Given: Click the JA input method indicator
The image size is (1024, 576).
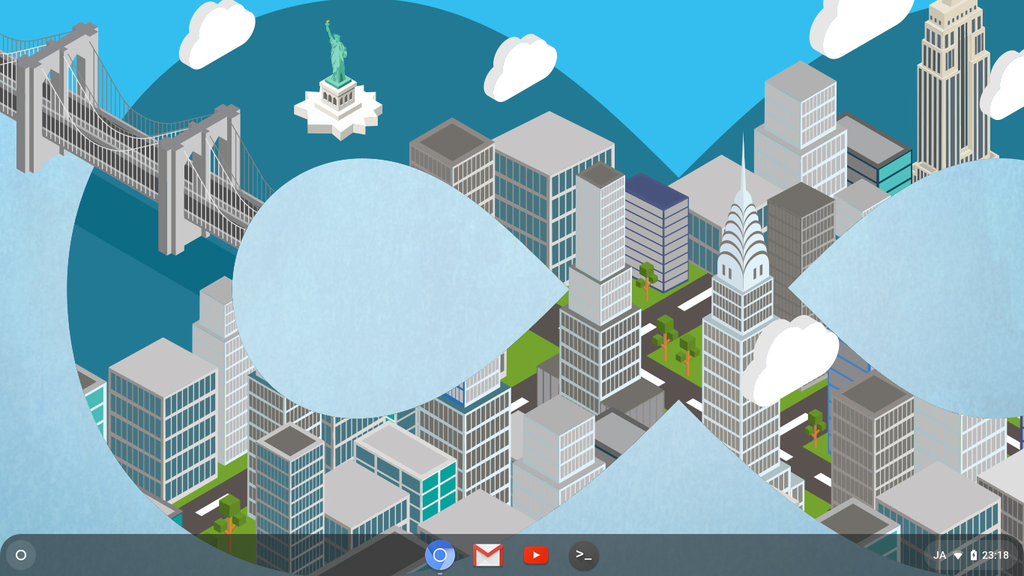Looking at the screenshot, I should pos(940,555).
